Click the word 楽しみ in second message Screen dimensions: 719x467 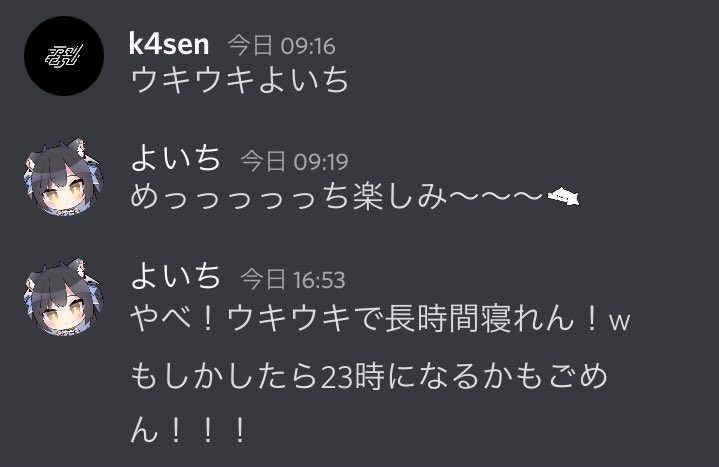[399, 197]
